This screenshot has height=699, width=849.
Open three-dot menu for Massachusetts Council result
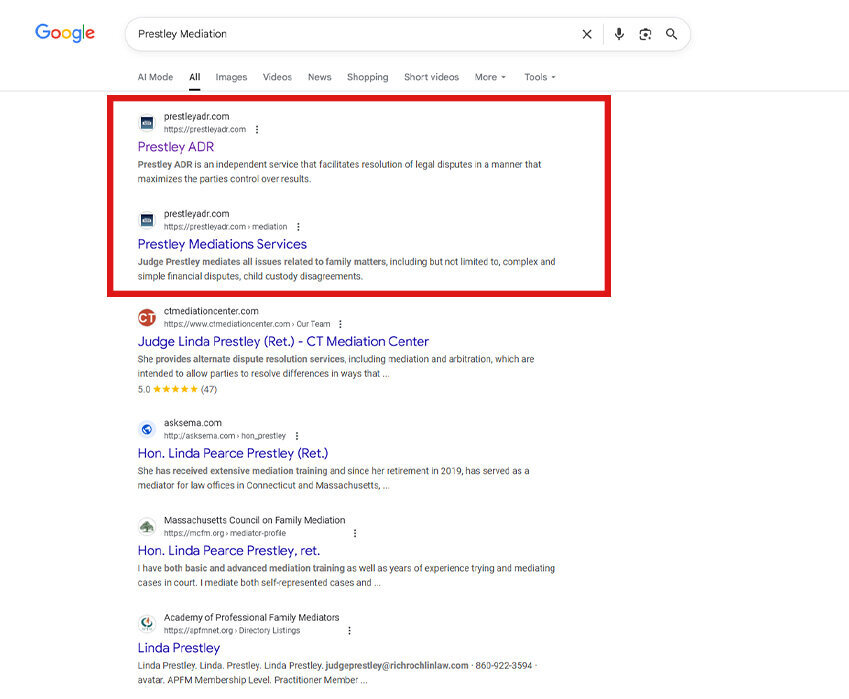point(354,533)
